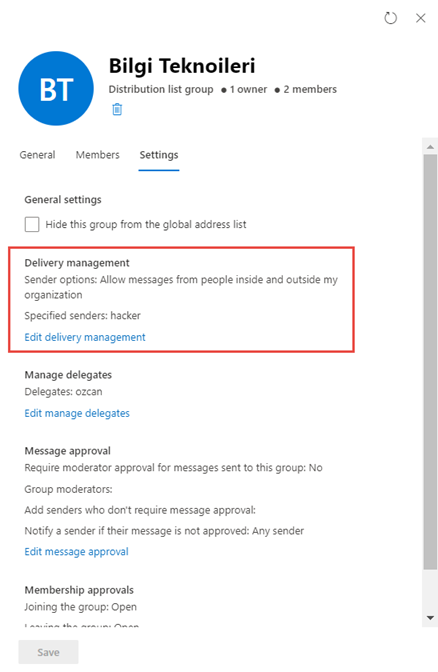
Task: Click 'Notify a sender' Any sender line
Action: click(x=164, y=531)
